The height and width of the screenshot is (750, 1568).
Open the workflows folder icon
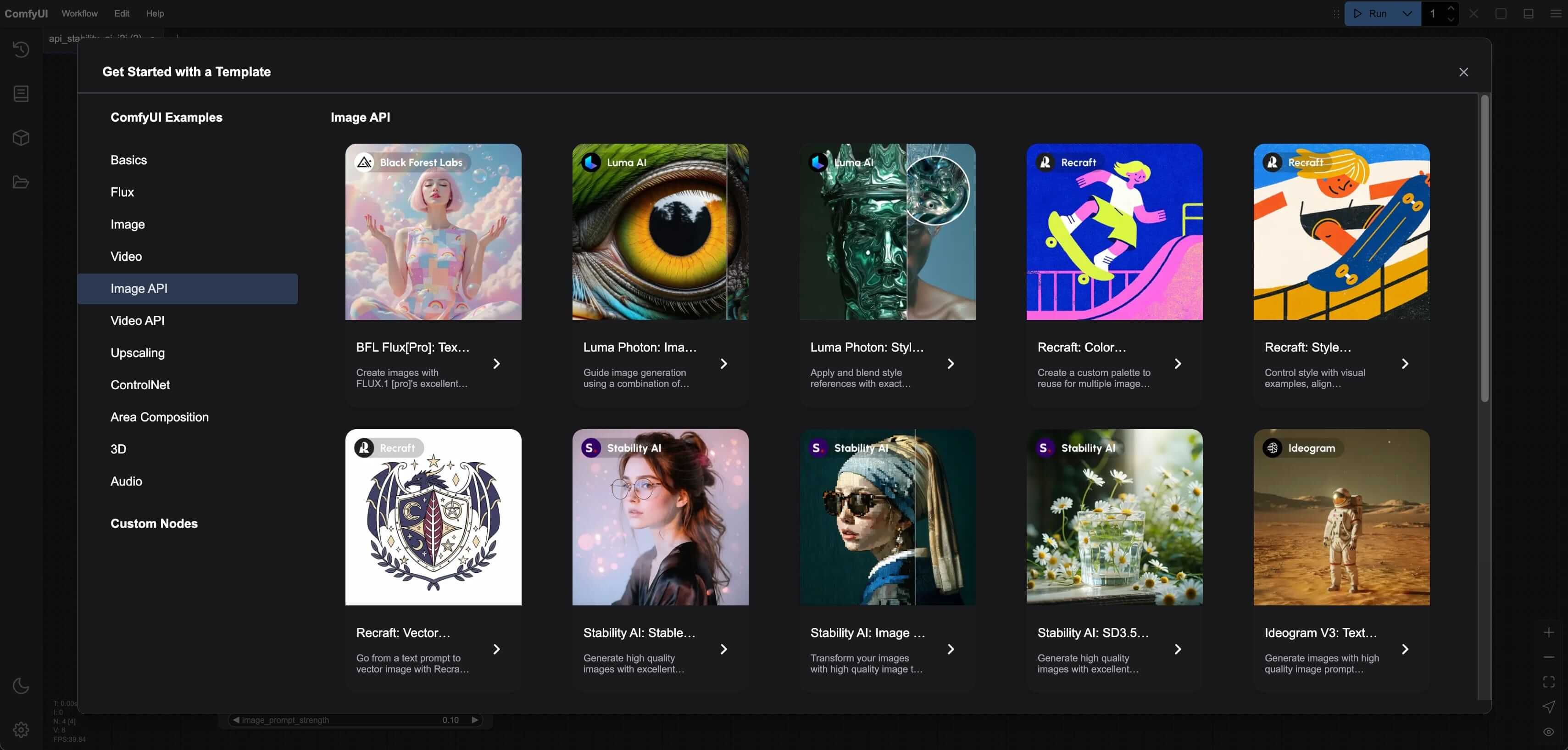pyautogui.click(x=21, y=182)
